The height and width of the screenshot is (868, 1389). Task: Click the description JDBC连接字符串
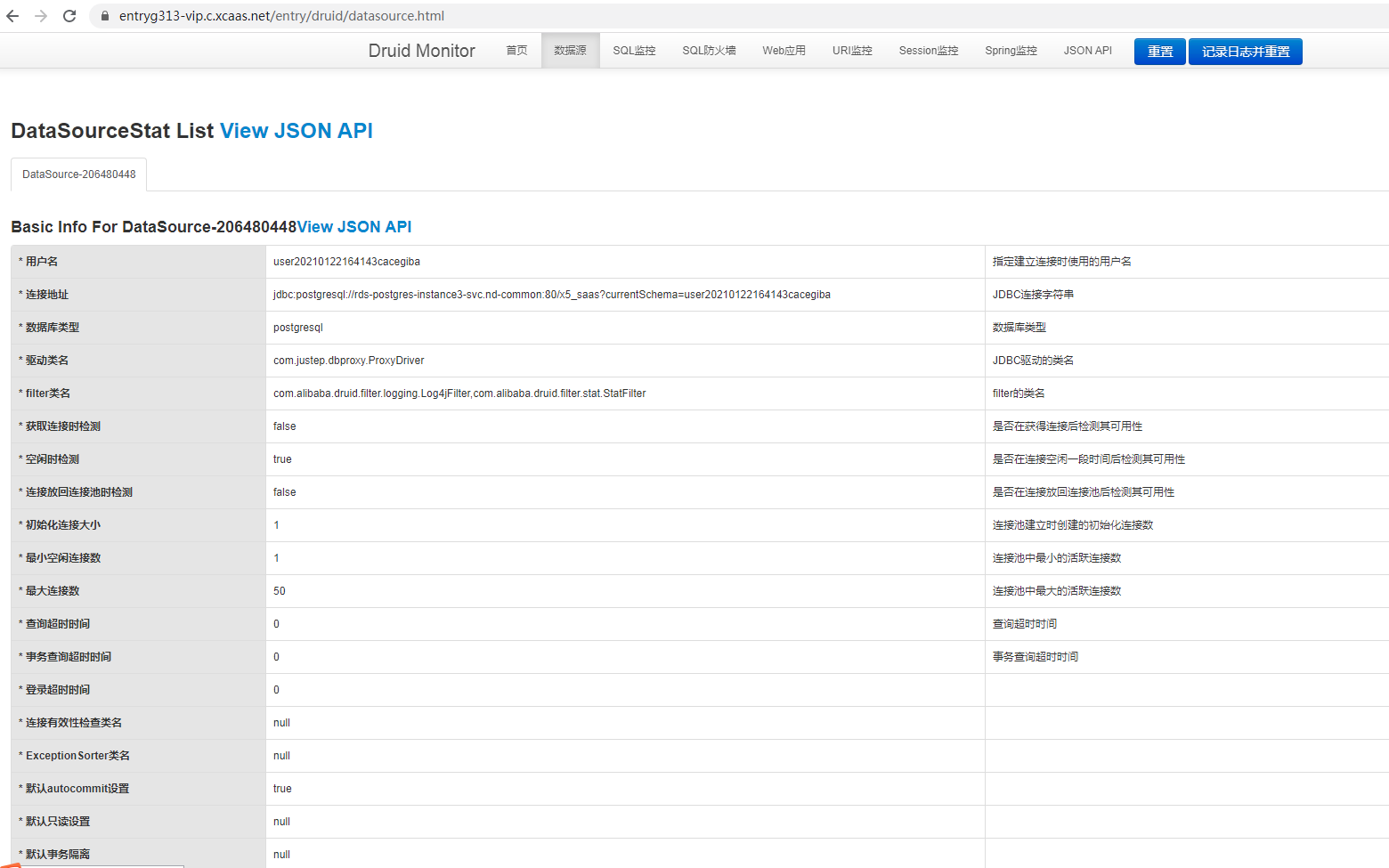click(1033, 295)
